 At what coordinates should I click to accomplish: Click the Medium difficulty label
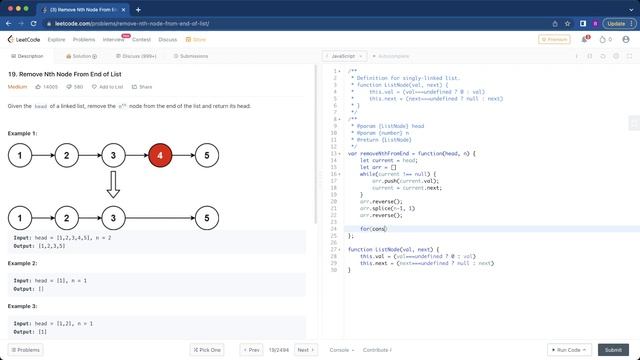[17, 87]
